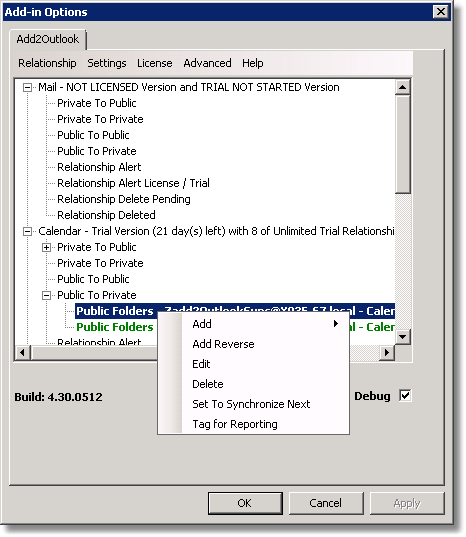The width and height of the screenshot is (466, 537).
Task: Select Relationship Deleted item
Action: (x=106, y=215)
